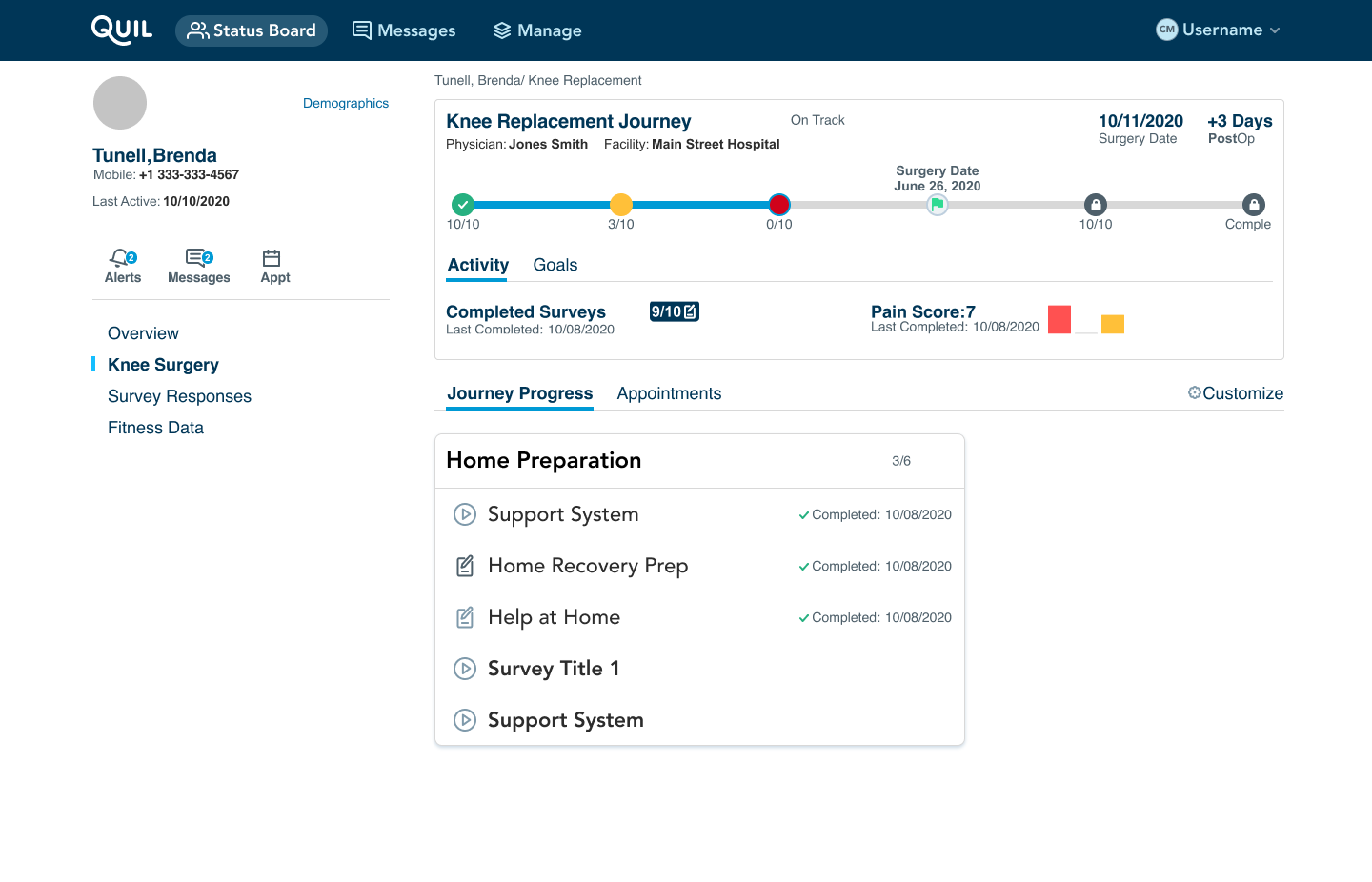Click the play icon beside Survey Title 1
Viewport: 1372px width, 882px height.
[464, 669]
